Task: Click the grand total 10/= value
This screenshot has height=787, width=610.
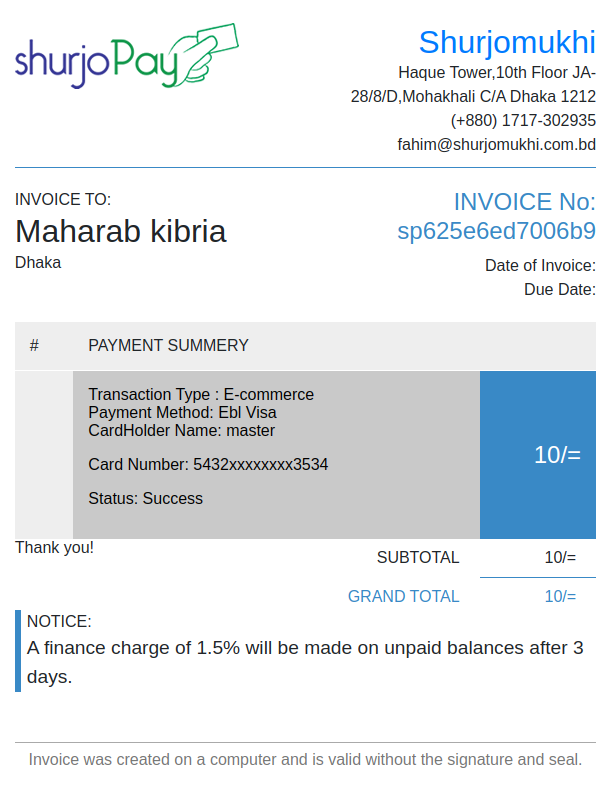Action: coord(560,596)
